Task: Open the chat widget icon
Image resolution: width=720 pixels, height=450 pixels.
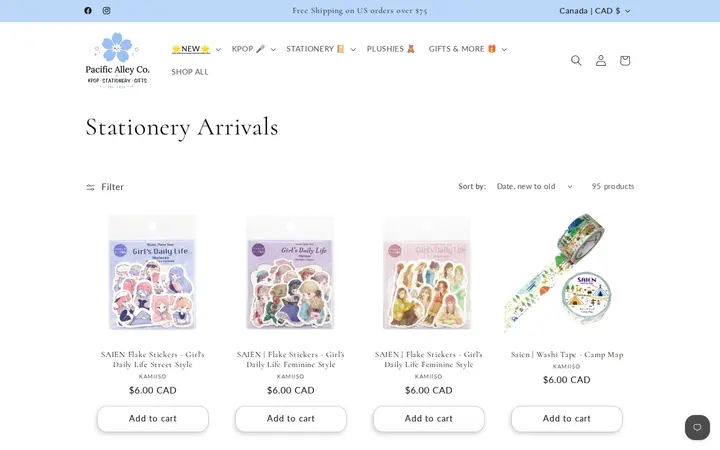Action: [x=697, y=428]
